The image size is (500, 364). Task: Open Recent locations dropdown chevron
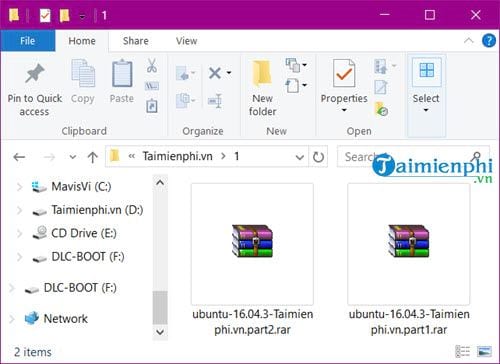(73, 157)
